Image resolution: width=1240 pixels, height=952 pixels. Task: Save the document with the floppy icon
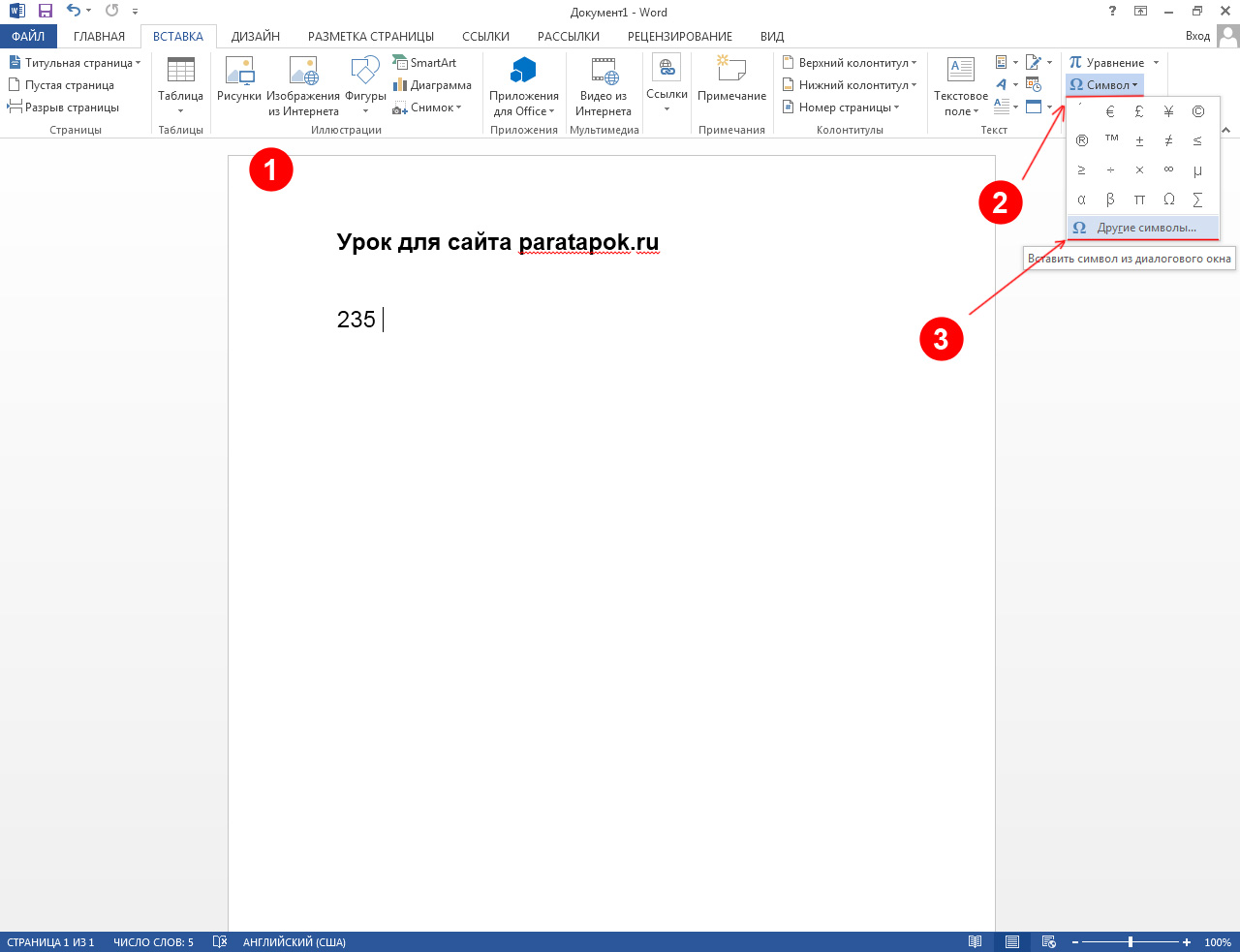[45, 12]
